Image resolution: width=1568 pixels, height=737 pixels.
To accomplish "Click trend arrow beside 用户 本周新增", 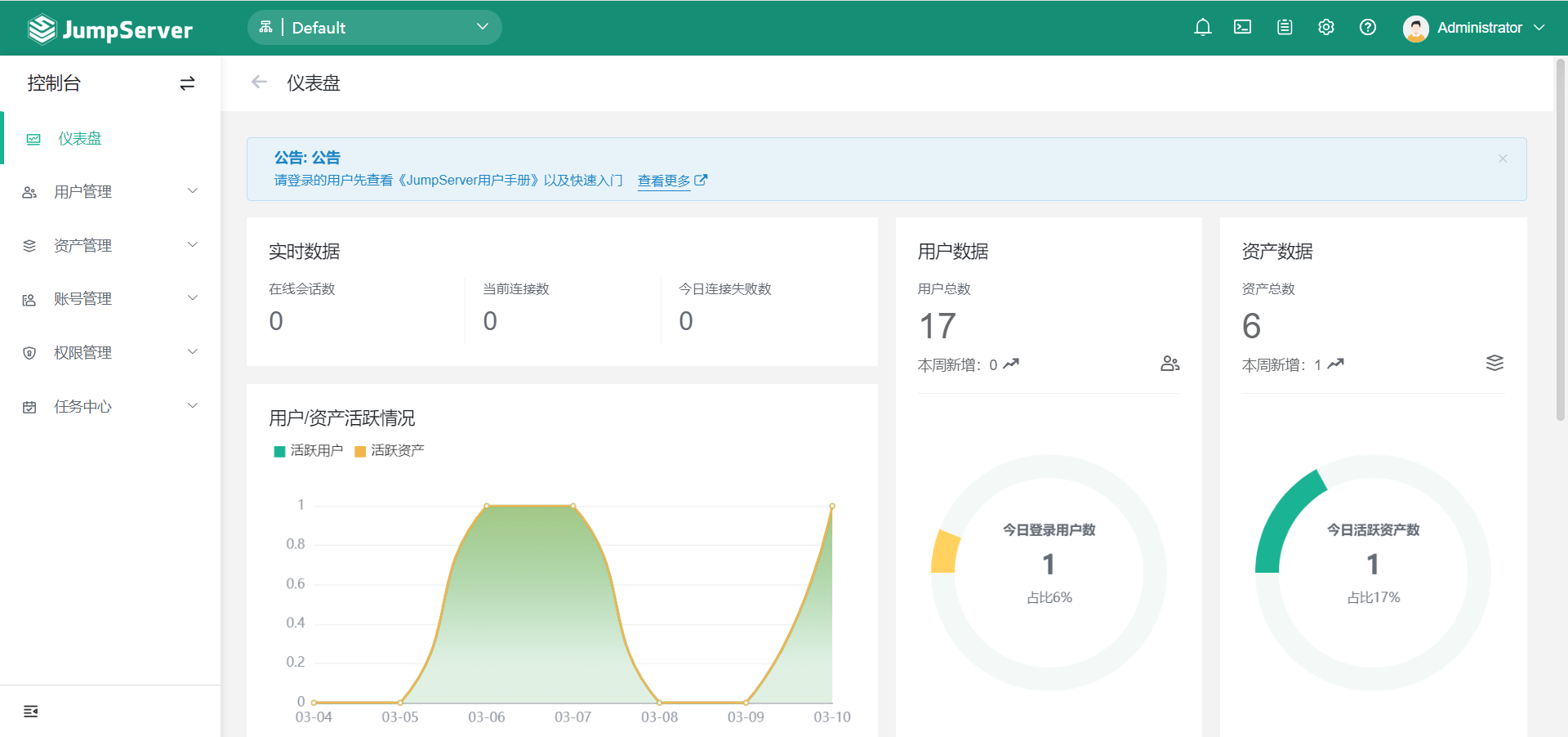I will 1011,364.
